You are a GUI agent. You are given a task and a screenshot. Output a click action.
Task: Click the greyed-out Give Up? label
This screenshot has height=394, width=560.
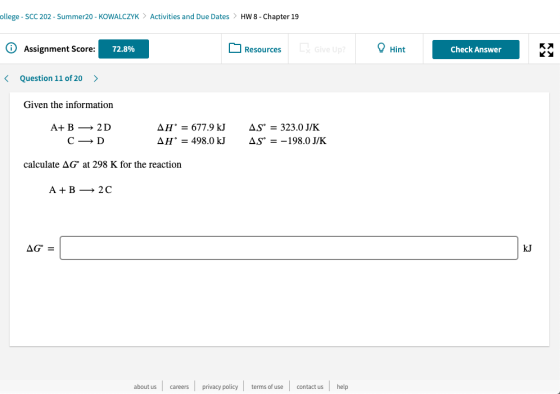pos(330,50)
